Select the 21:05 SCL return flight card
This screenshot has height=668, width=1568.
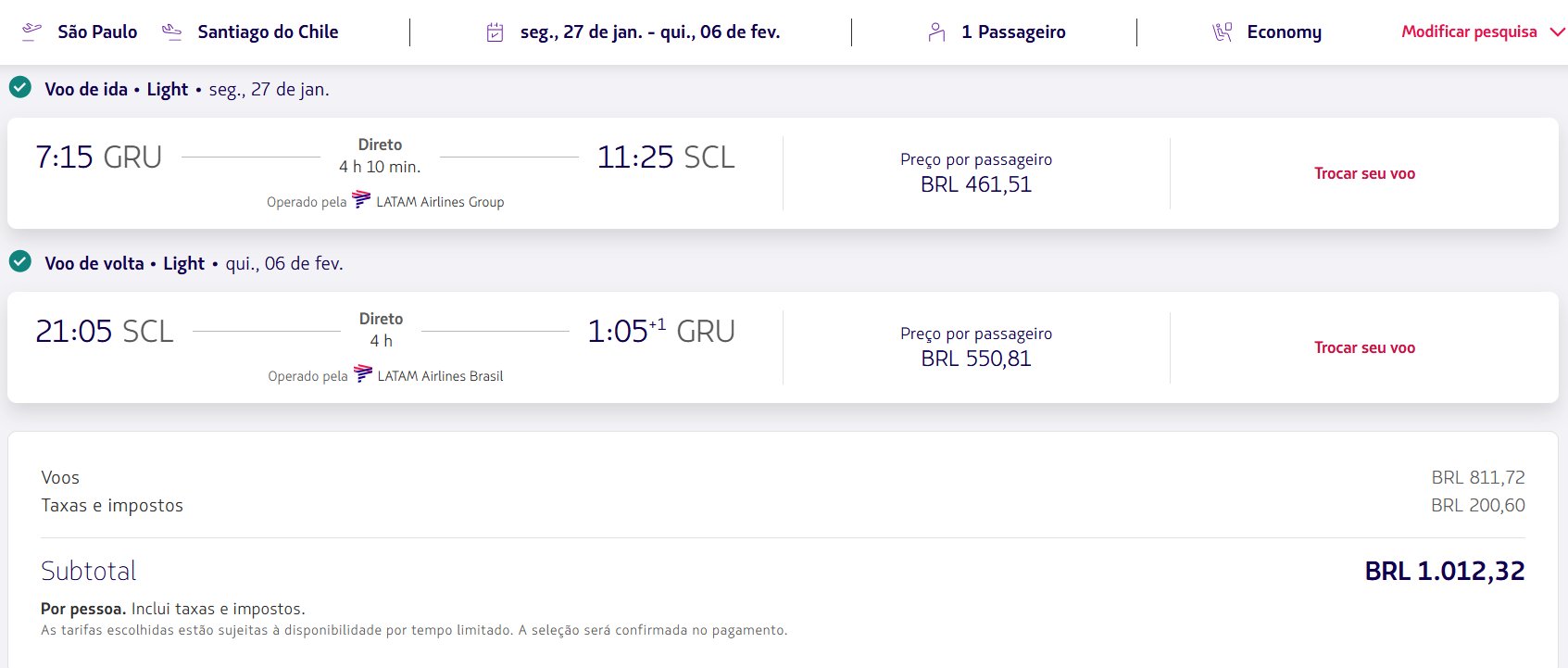(x=783, y=347)
